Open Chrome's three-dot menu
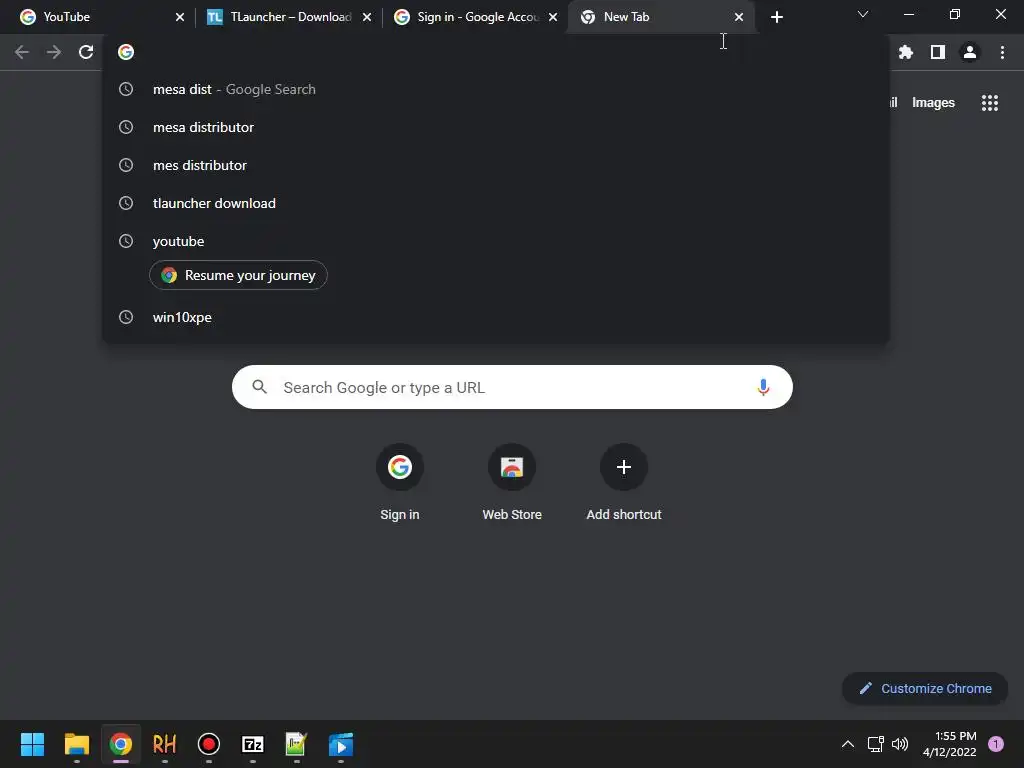1024x768 pixels. coord(1002,52)
